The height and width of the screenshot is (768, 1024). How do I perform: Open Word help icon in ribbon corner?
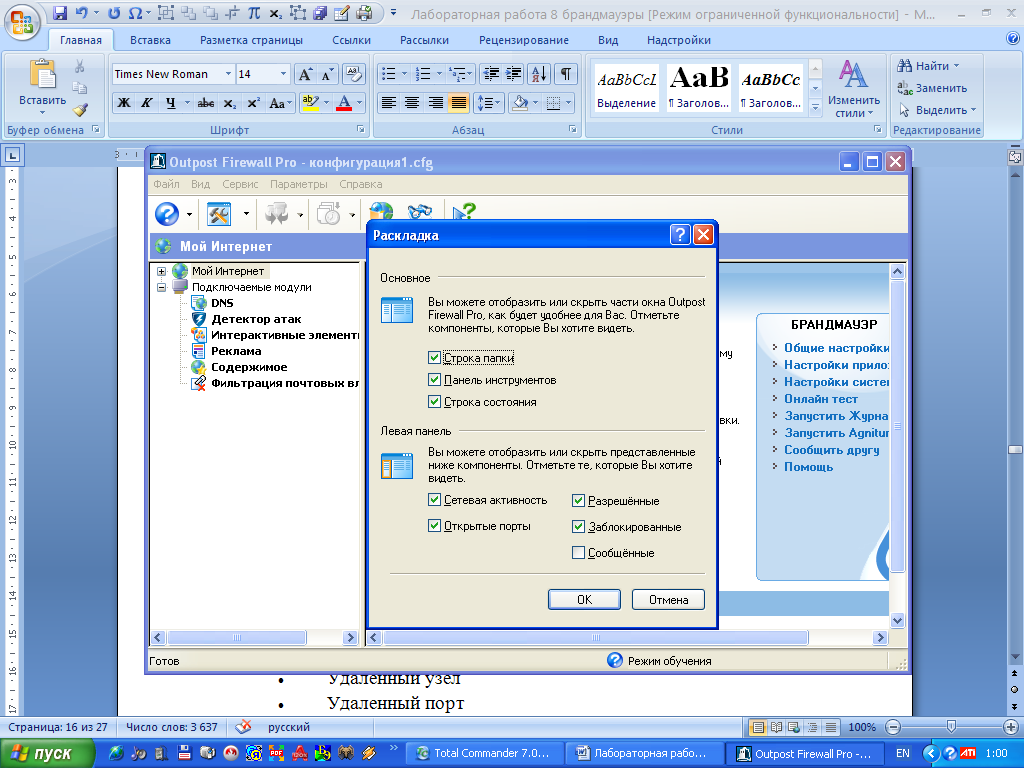tap(1013, 39)
